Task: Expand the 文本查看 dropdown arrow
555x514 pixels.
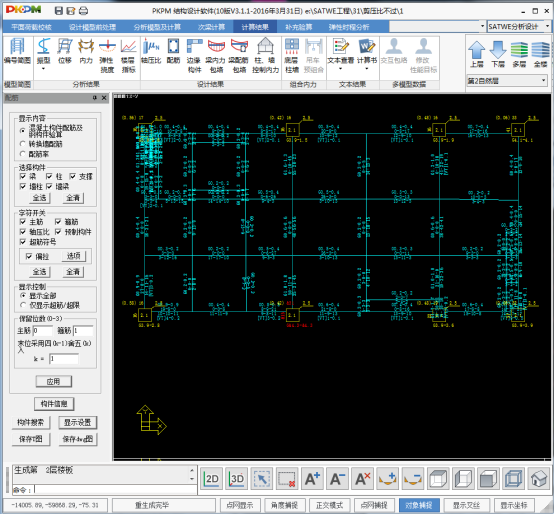Action: (x=340, y=69)
